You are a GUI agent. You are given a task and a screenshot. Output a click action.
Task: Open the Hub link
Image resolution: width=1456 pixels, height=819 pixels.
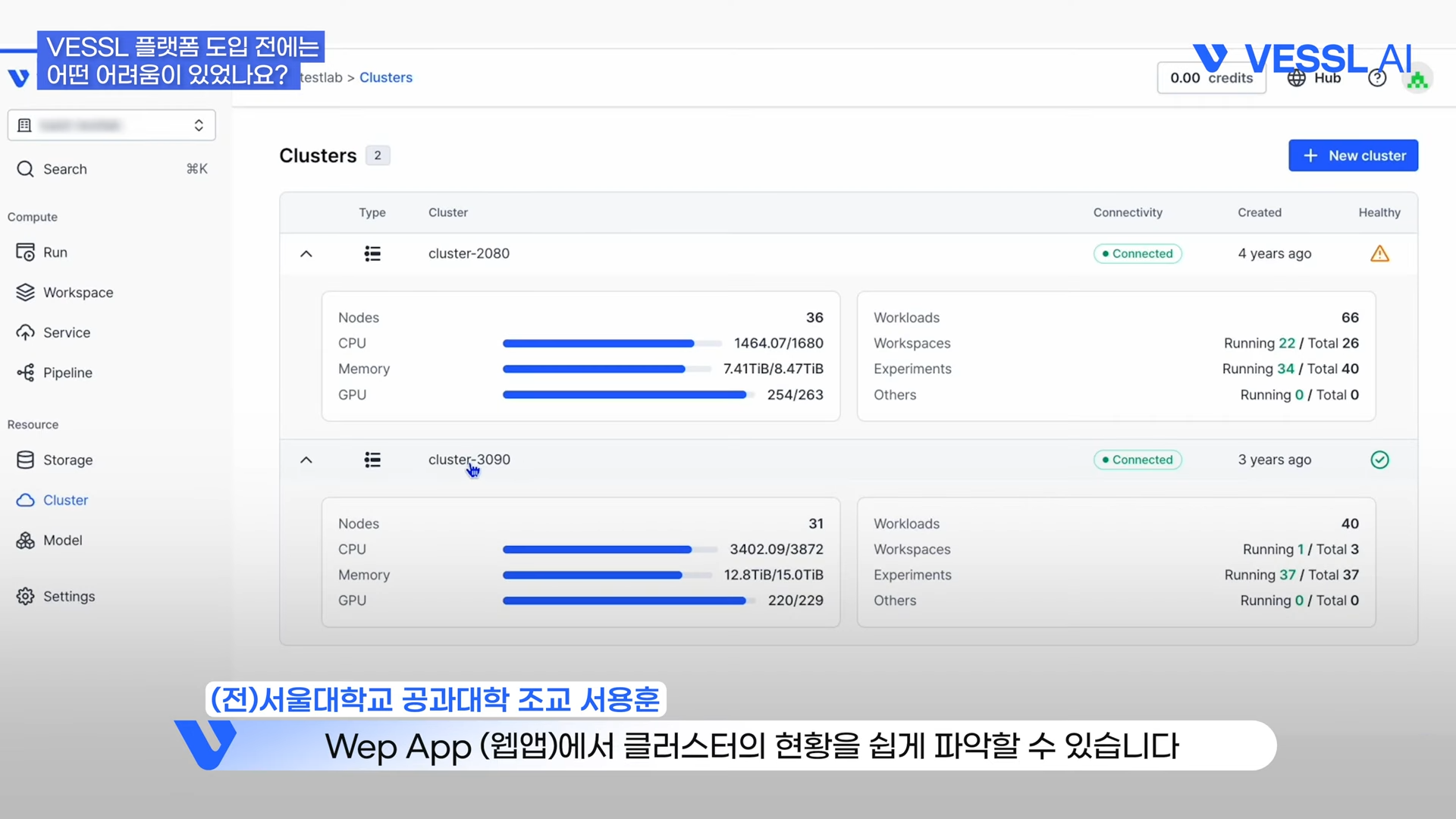(1314, 77)
